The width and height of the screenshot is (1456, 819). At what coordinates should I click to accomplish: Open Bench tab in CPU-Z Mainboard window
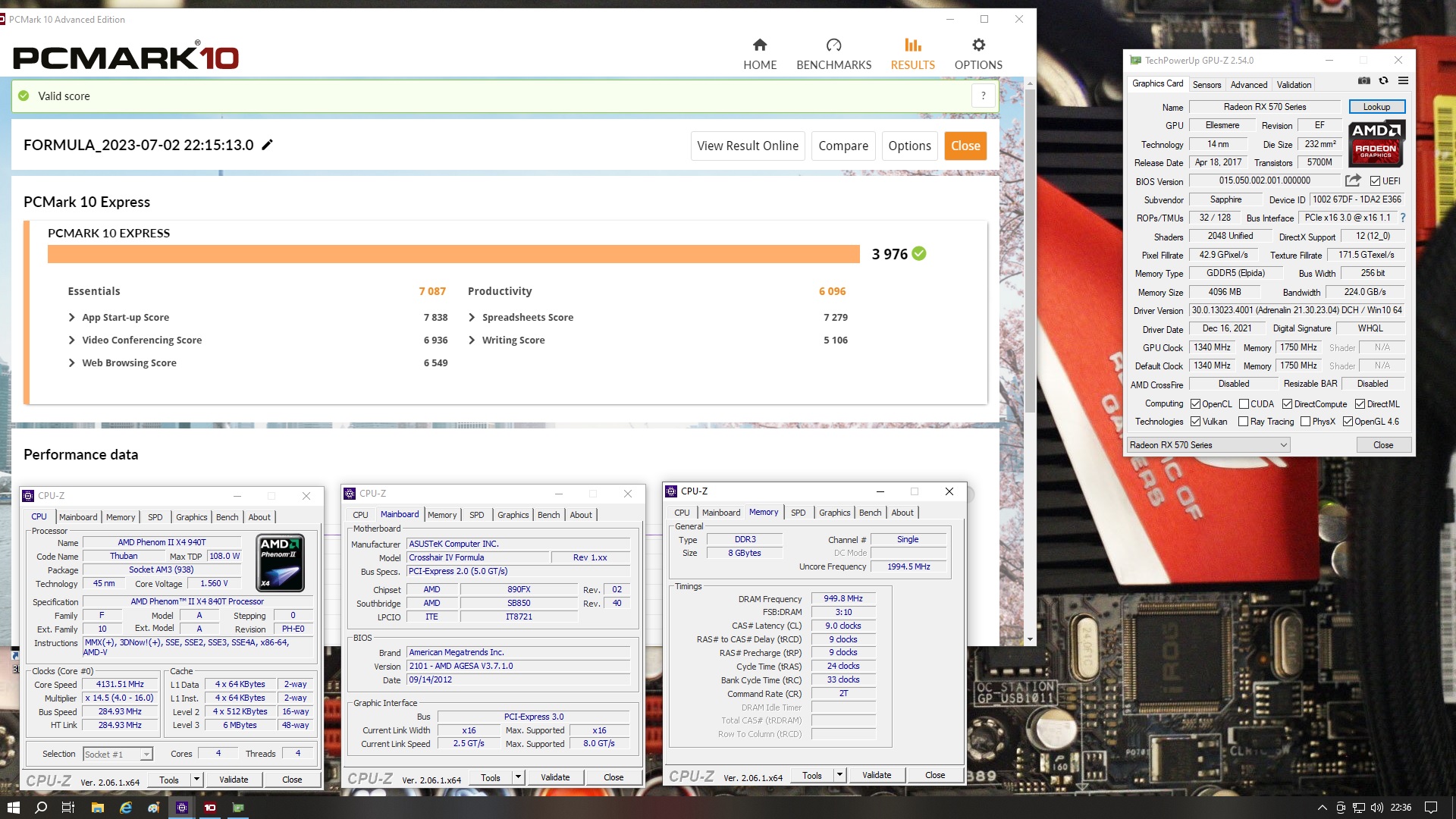[548, 515]
